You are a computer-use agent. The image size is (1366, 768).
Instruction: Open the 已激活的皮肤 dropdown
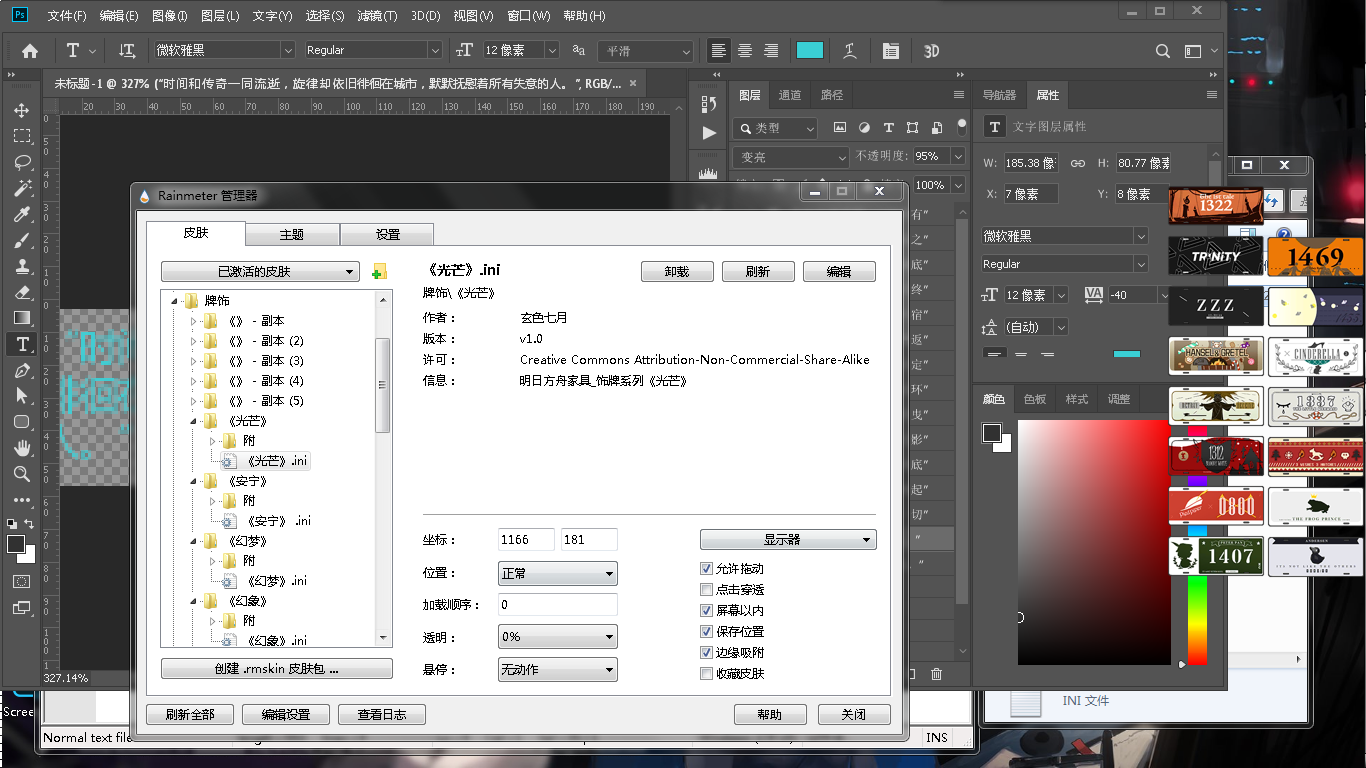coord(260,272)
